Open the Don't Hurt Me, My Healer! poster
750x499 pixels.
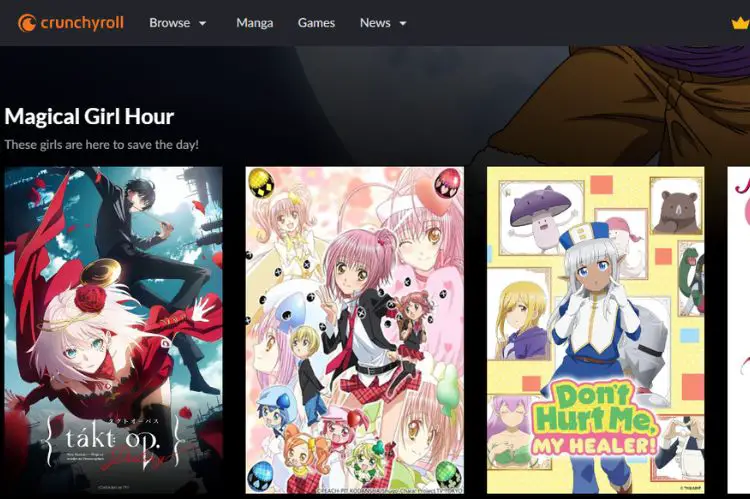click(x=596, y=330)
